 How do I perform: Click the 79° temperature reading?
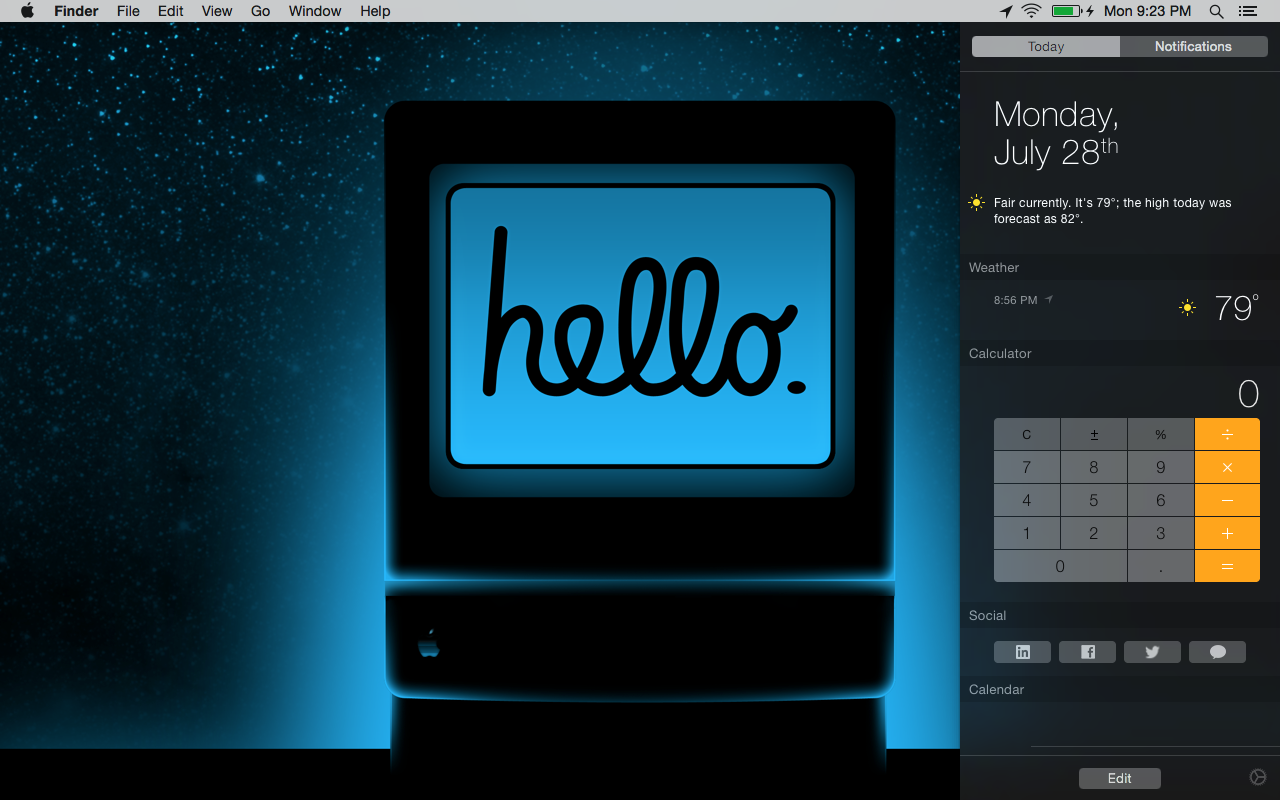[1237, 308]
